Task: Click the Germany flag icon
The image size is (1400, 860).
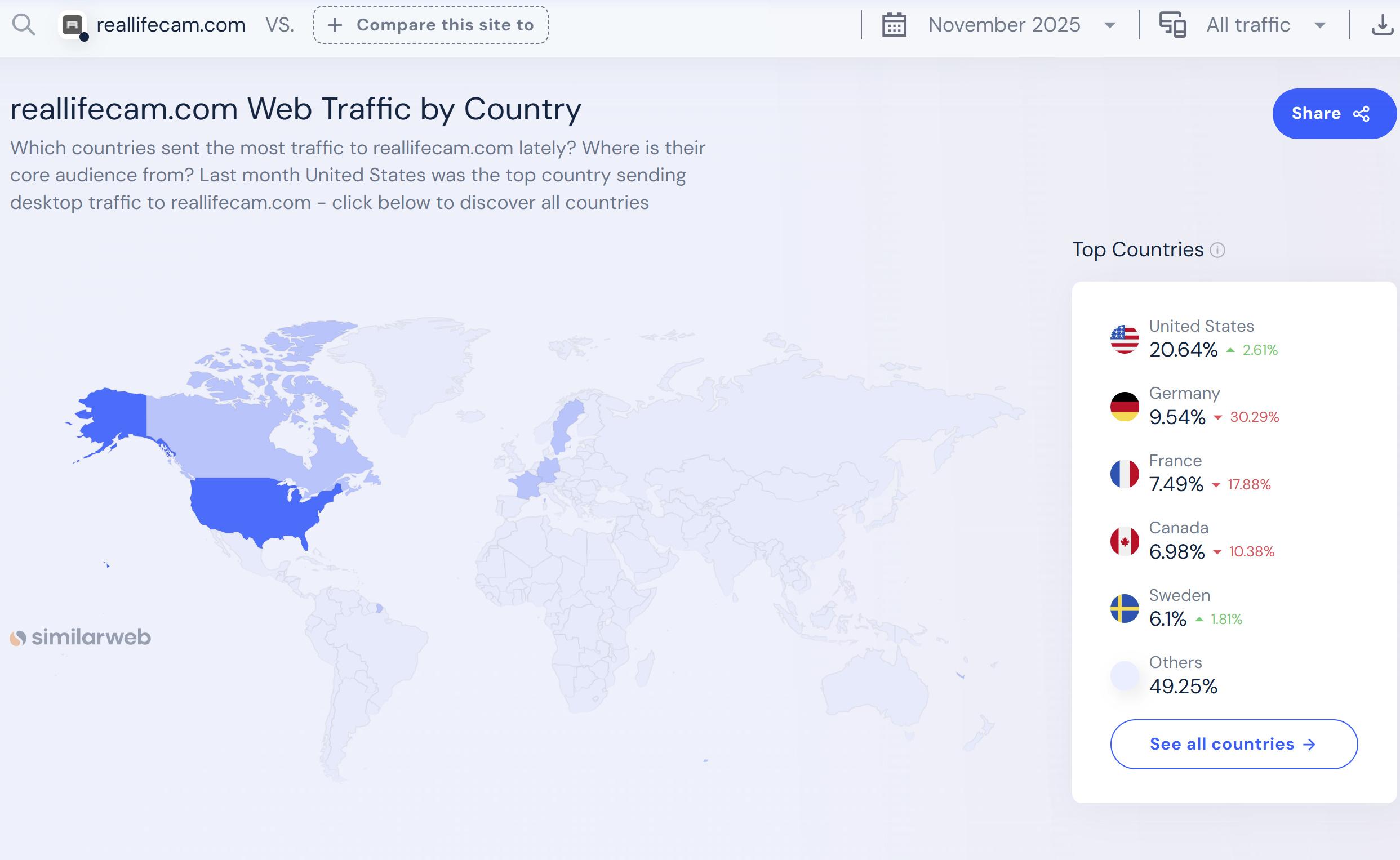Action: tap(1124, 407)
